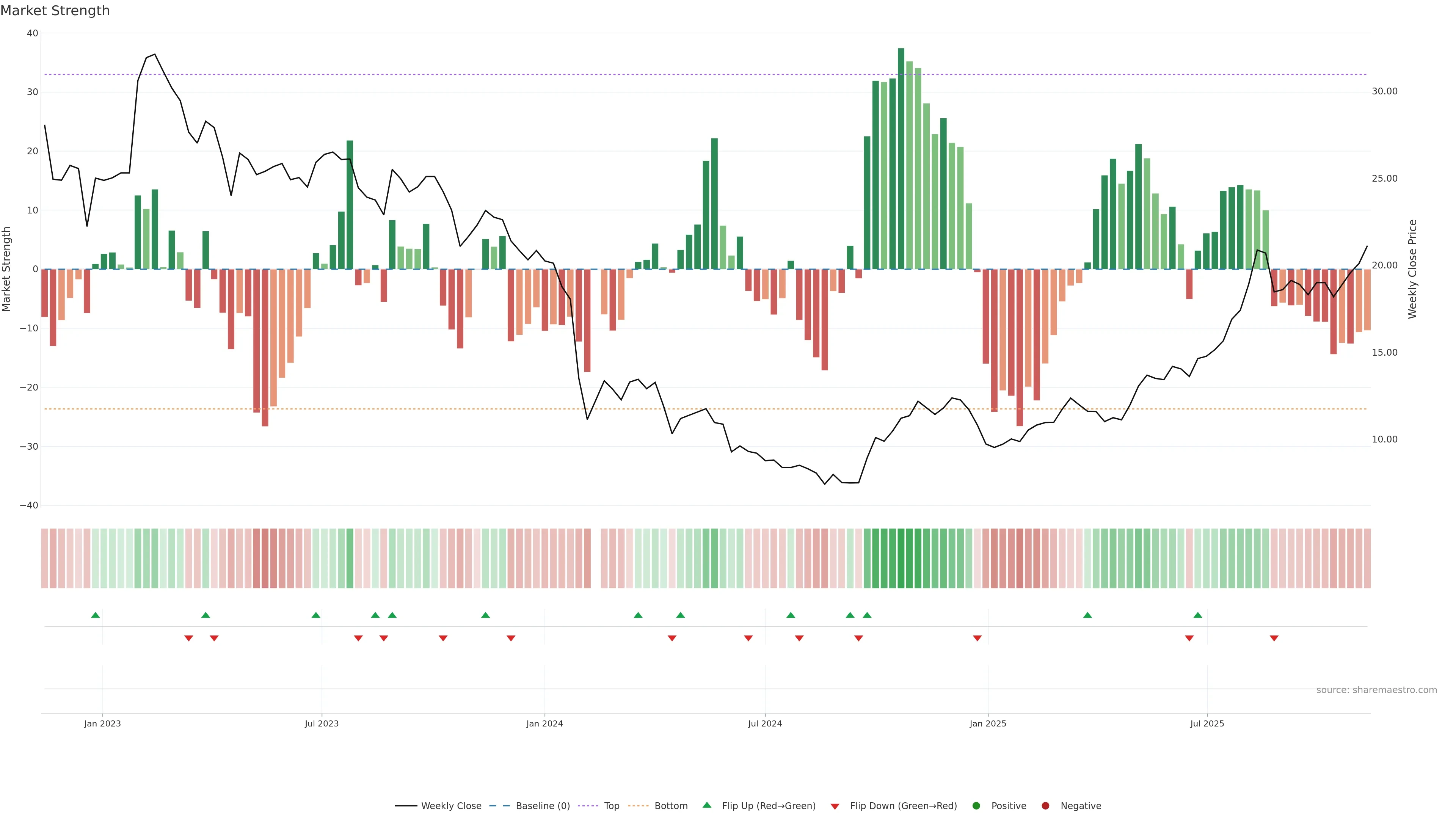The height and width of the screenshot is (819, 1456).
Task: Click the Flip Up green triangle legend icon
Action: 706,805
